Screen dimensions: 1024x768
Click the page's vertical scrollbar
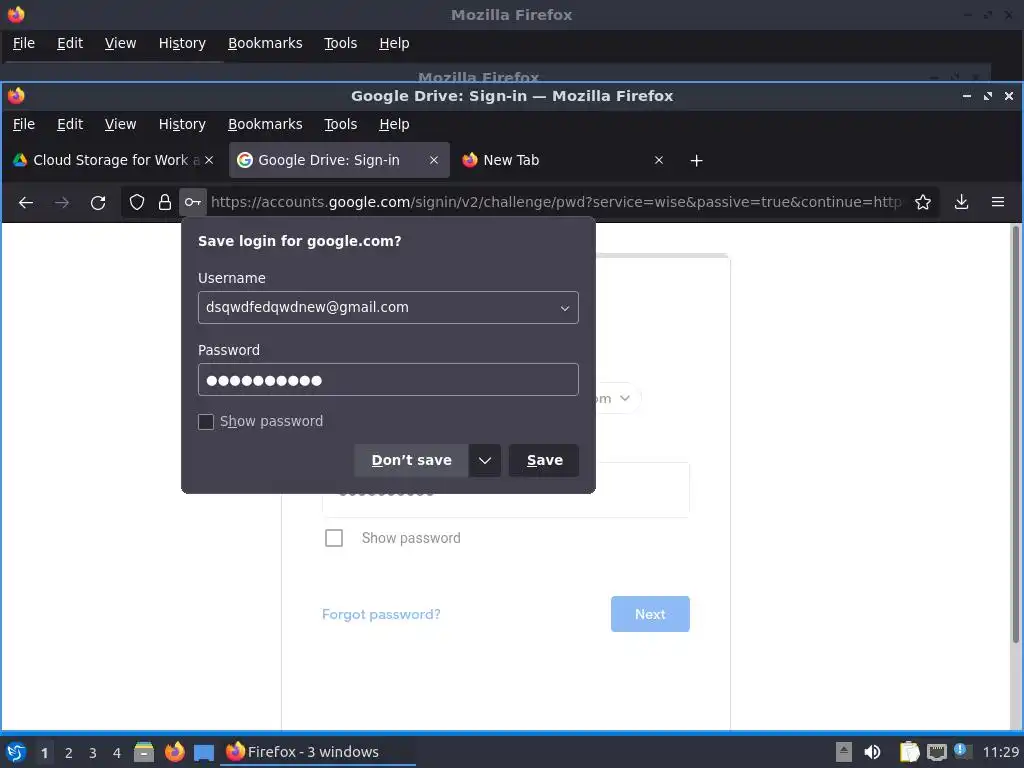1016,434
